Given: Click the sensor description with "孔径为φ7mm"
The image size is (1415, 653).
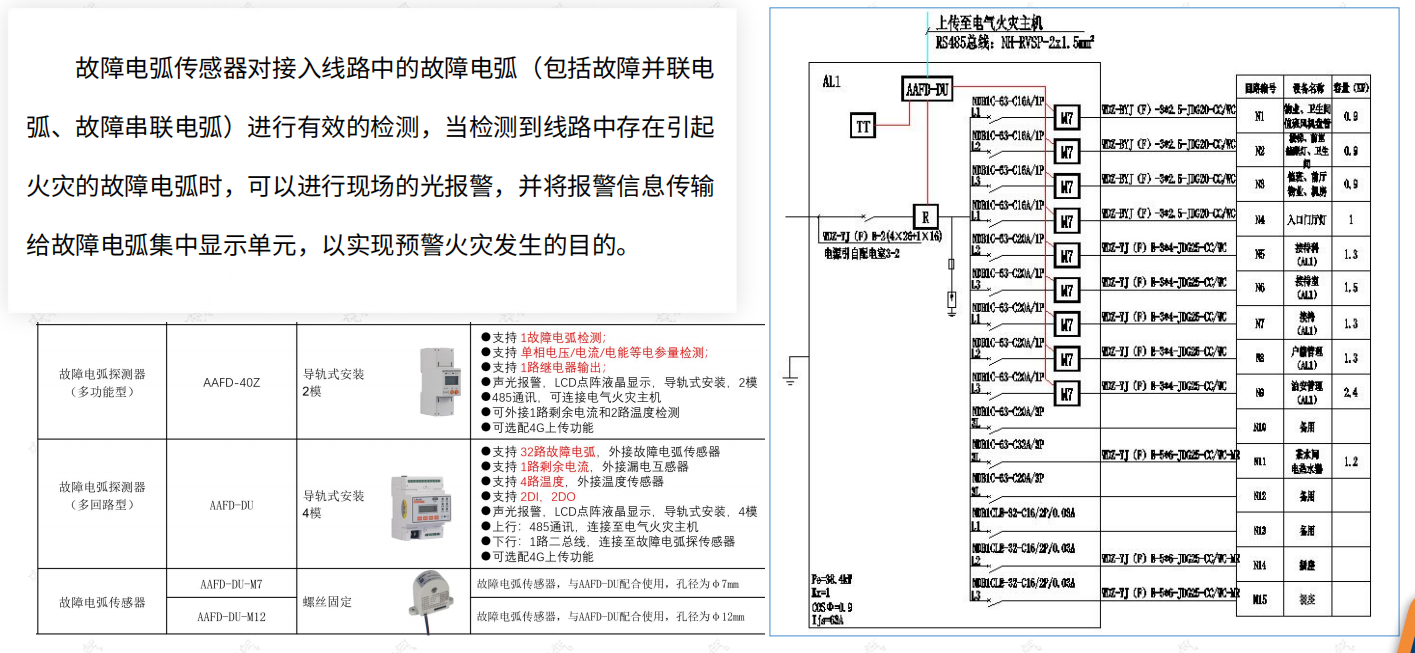Looking at the screenshot, I should [x=608, y=583].
